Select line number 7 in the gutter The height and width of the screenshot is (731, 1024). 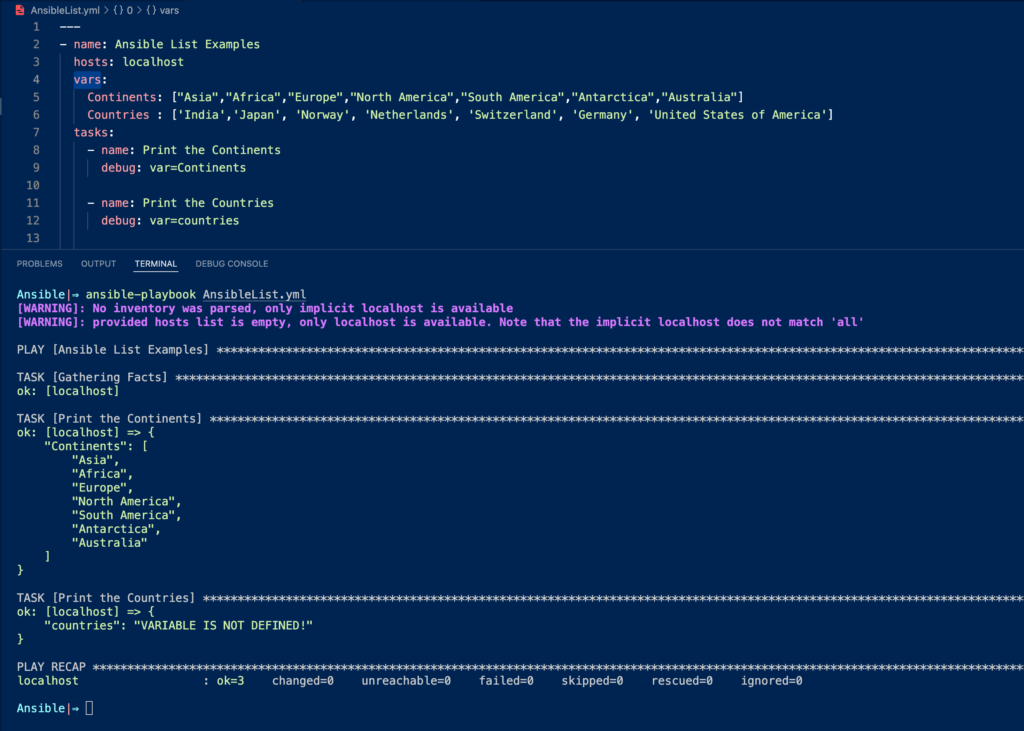[36, 131]
